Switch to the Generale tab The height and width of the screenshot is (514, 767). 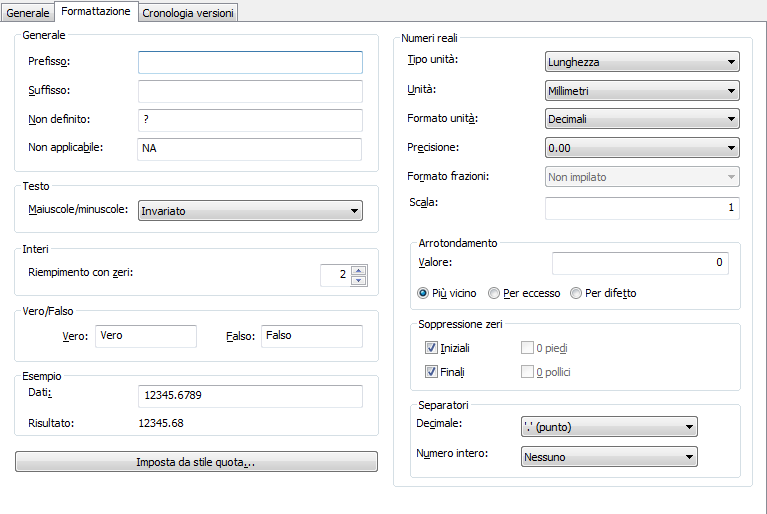tap(28, 12)
